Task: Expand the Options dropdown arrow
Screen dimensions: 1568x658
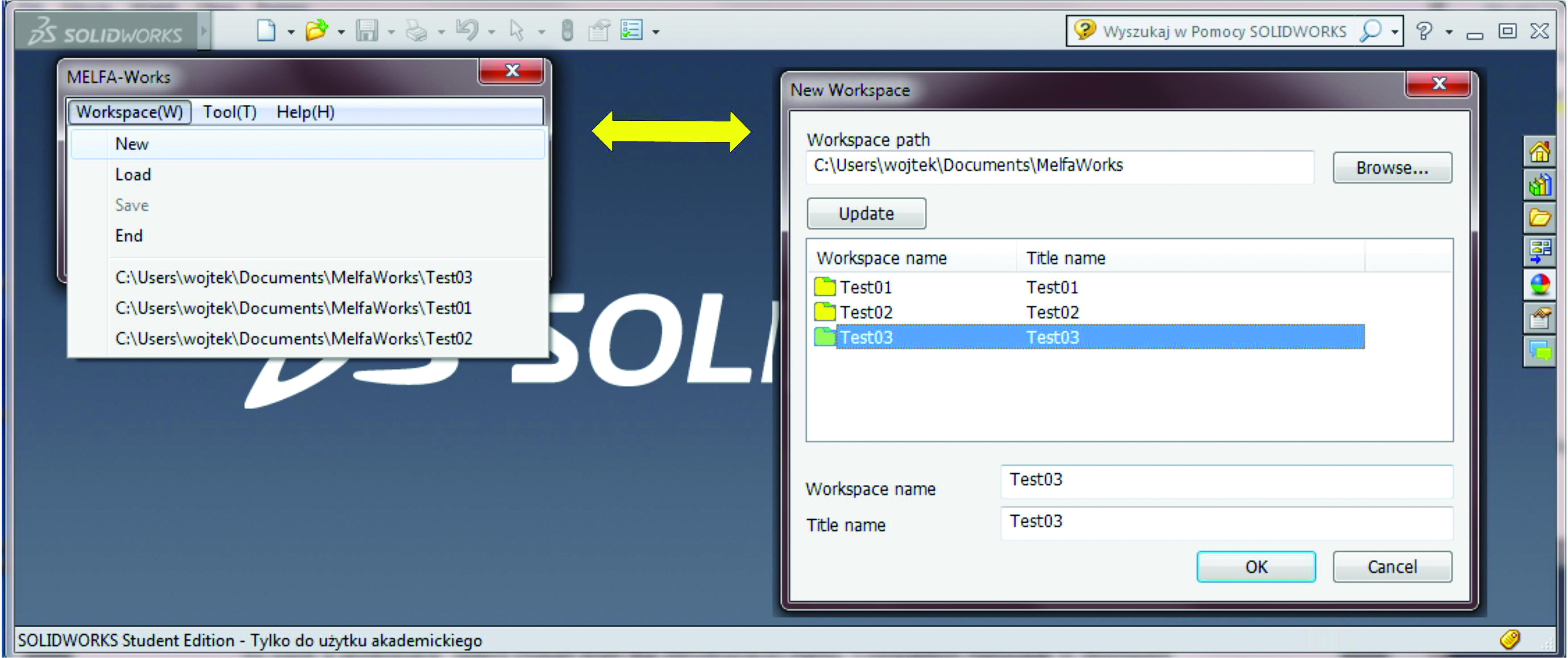Action: [x=656, y=32]
